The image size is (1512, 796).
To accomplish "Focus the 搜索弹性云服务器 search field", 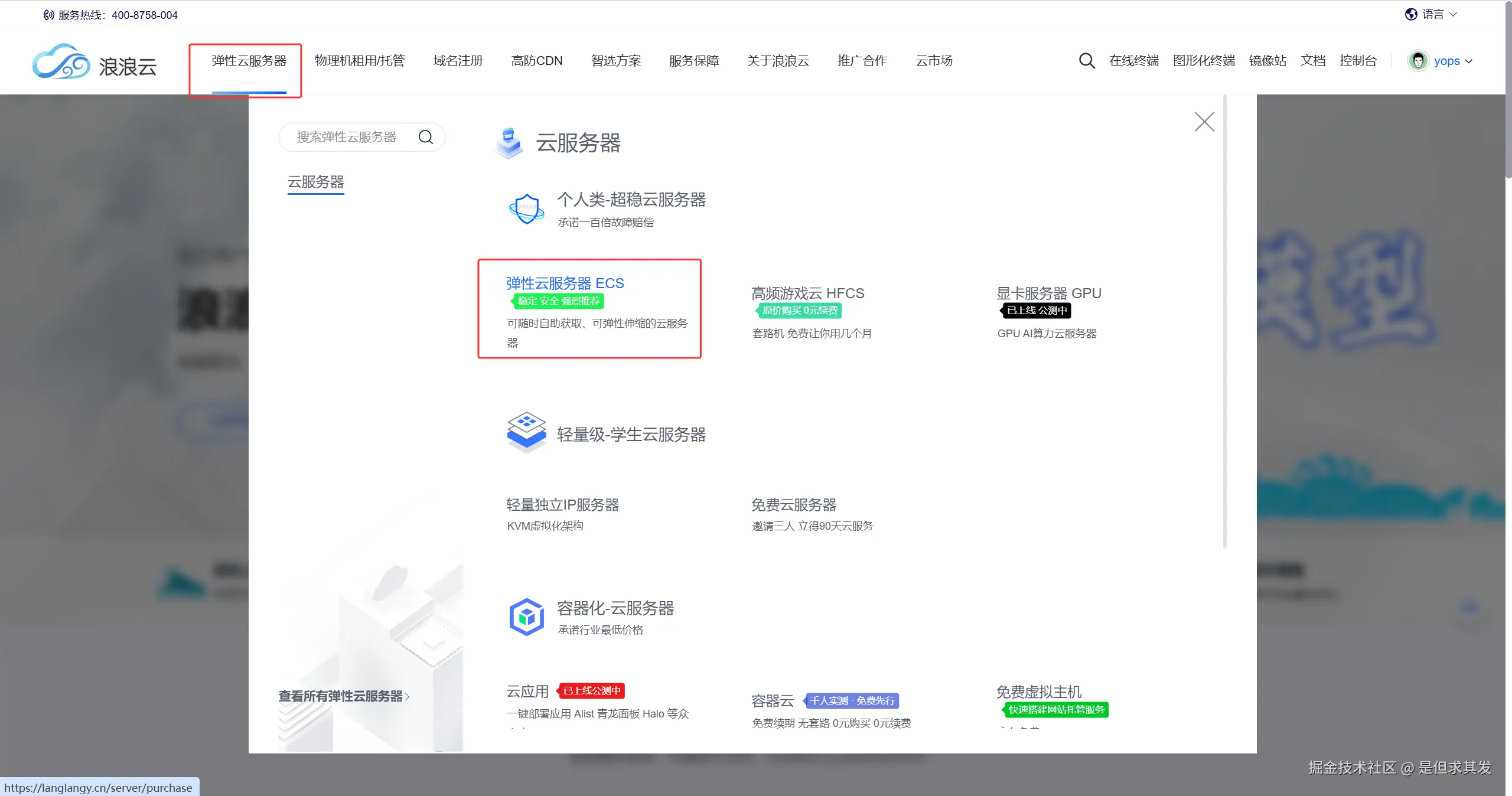I will coord(361,137).
